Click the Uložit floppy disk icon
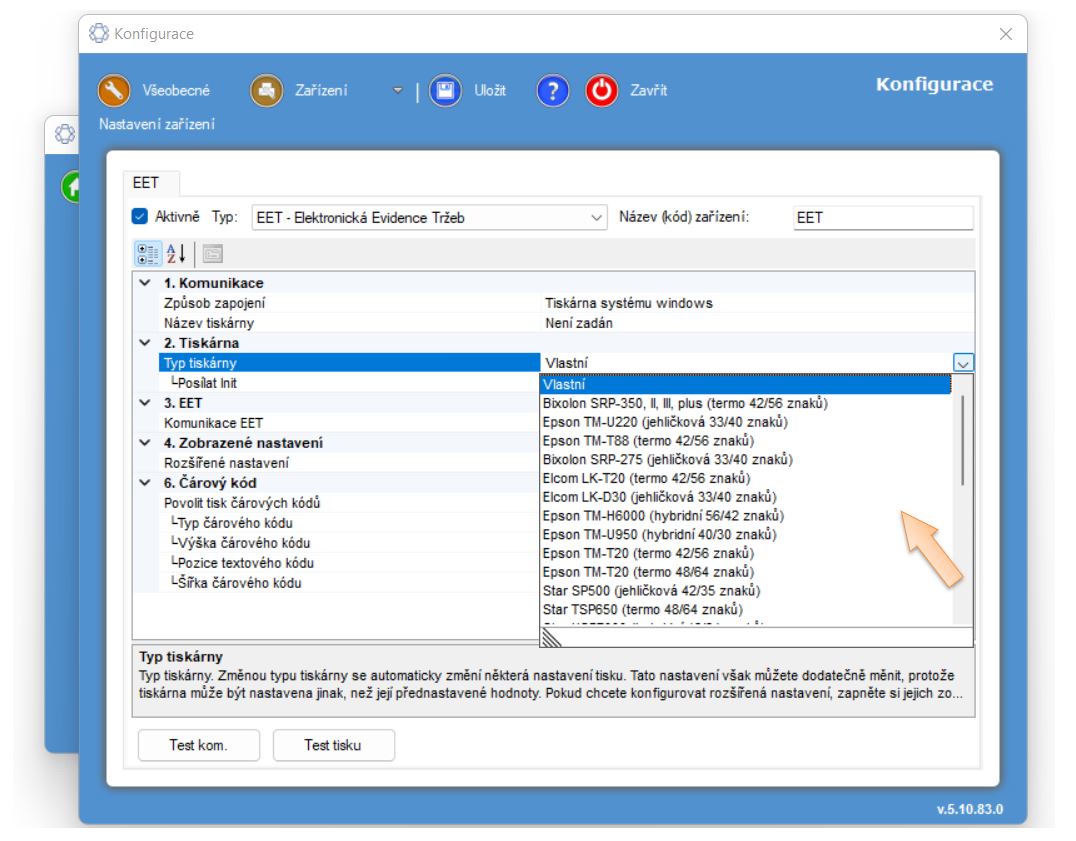Image resolution: width=1076 pixels, height=841 pixels. pyautogui.click(x=446, y=91)
